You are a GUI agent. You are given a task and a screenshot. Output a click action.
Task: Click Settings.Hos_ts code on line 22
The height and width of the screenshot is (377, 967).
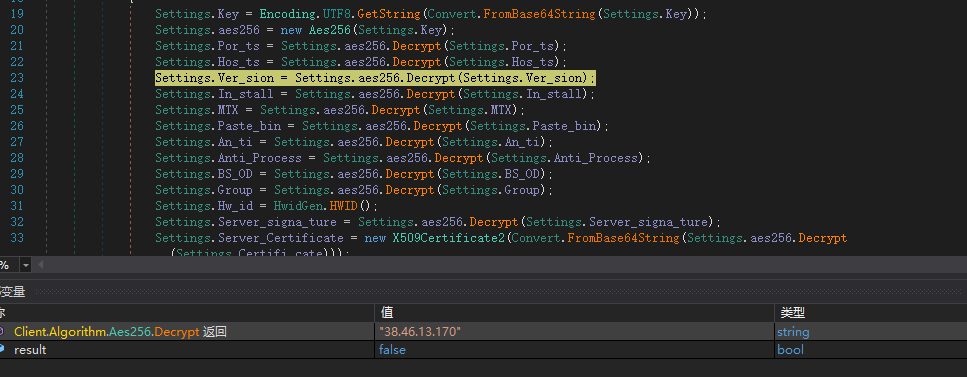pos(360,62)
